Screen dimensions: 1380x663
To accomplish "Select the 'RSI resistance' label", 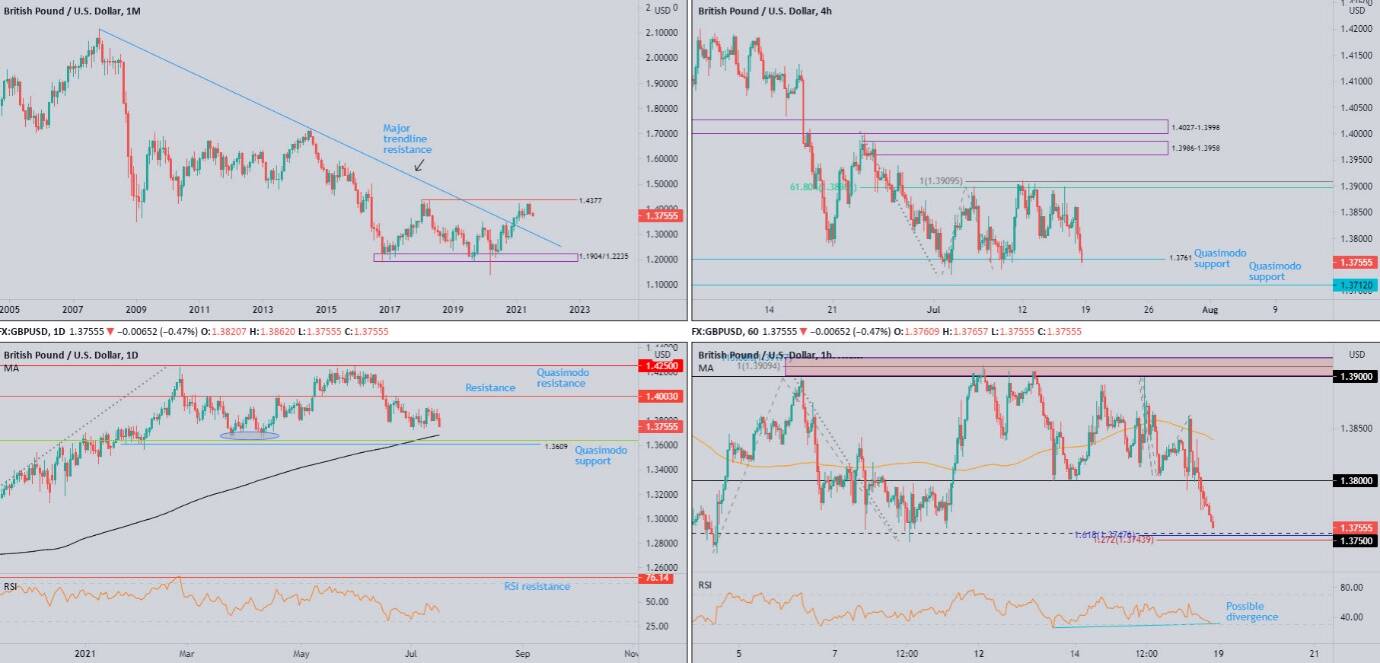I will [x=537, y=587].
